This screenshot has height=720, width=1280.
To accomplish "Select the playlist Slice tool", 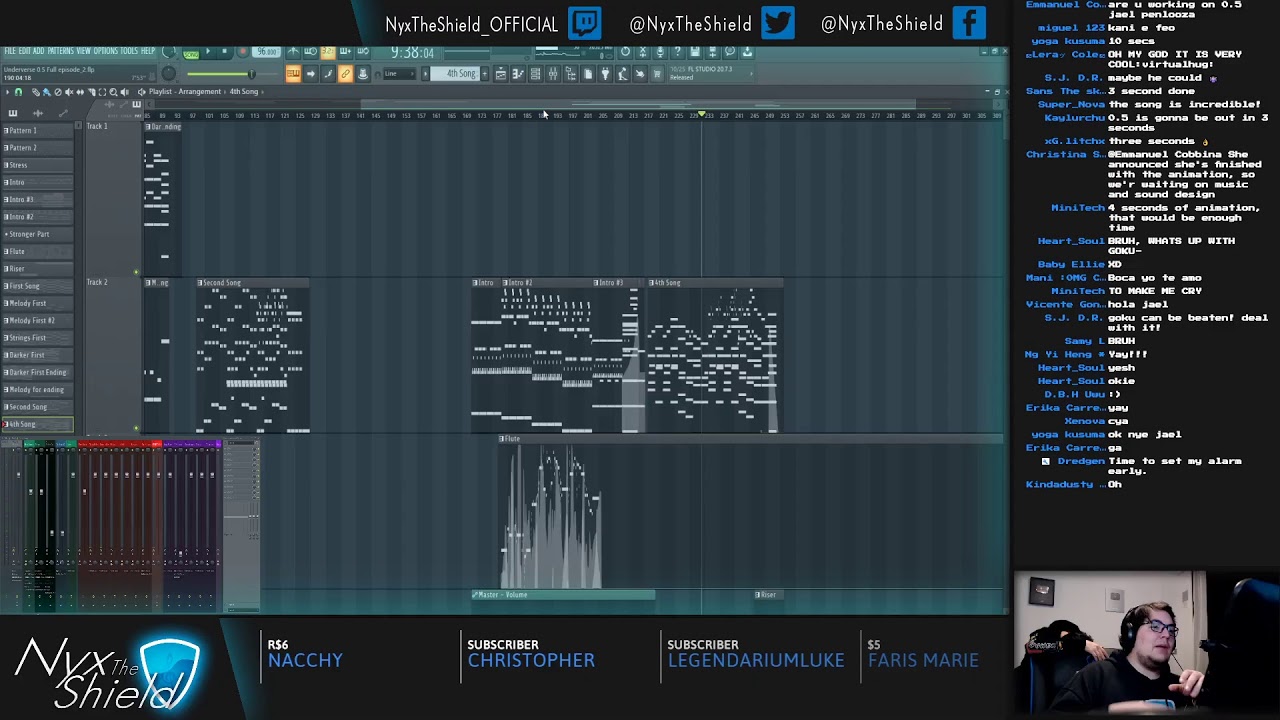I will coord(91,92).
